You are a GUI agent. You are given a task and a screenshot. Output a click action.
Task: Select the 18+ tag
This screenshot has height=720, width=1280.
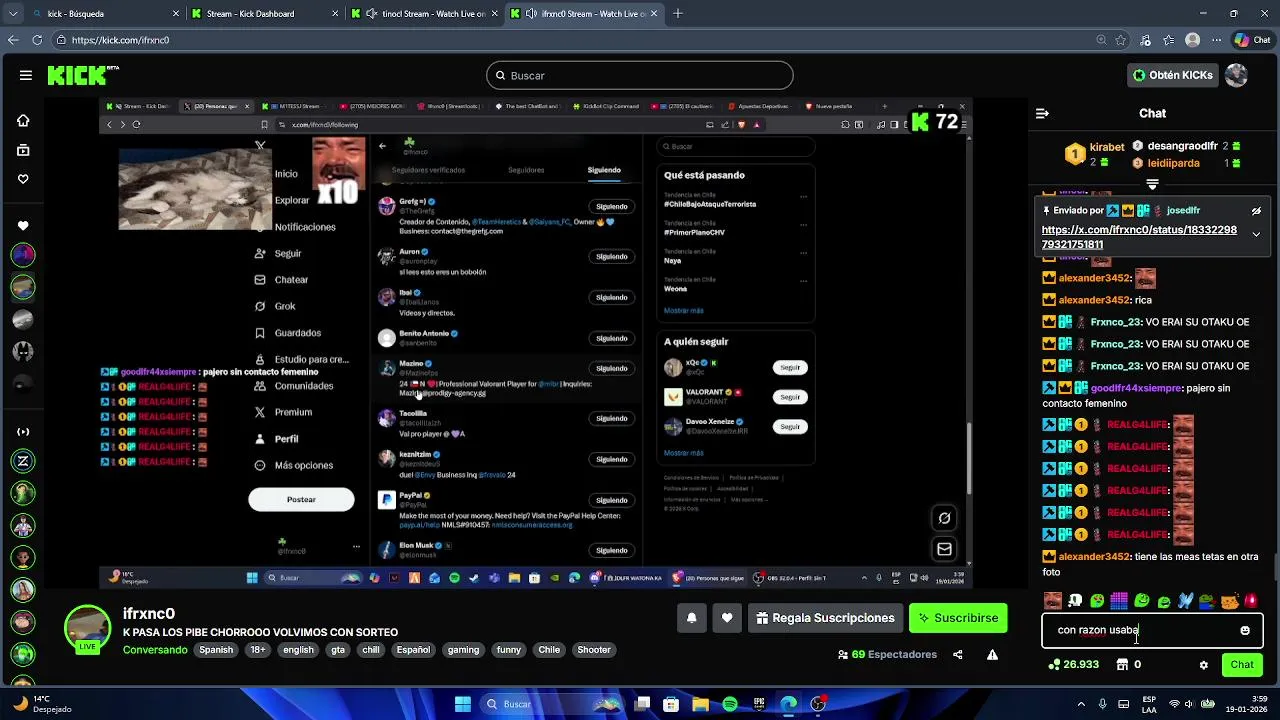click(x=257, y=650)
